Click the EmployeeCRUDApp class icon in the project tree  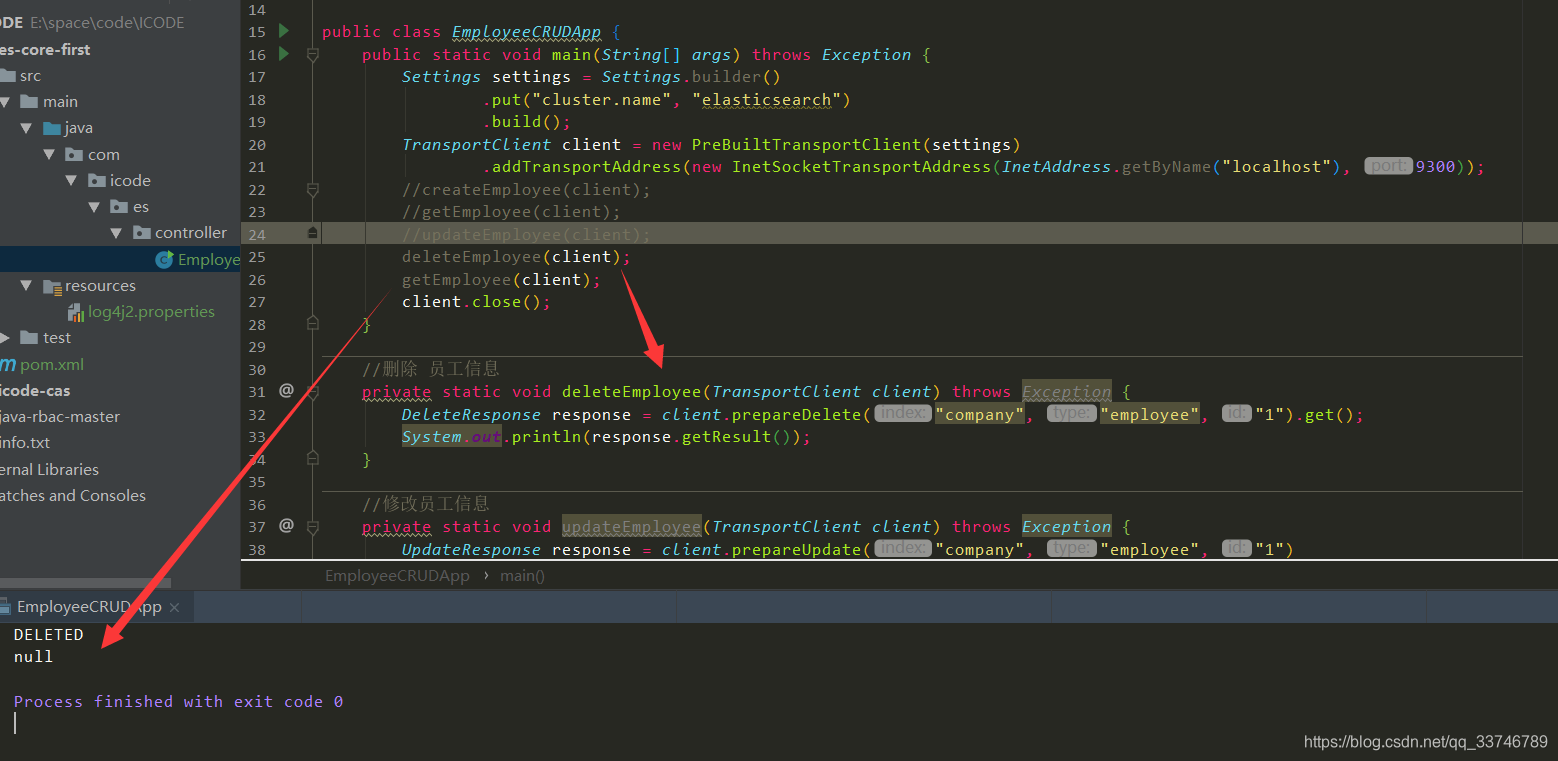164,259
